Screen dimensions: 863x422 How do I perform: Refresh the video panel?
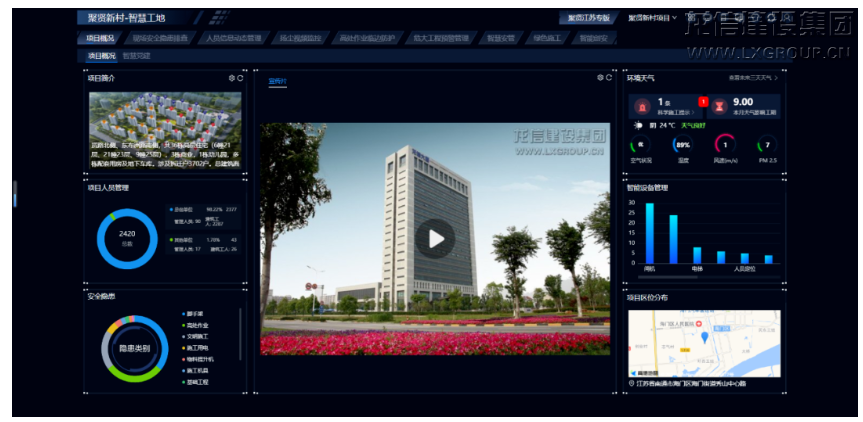coord(609,78)
